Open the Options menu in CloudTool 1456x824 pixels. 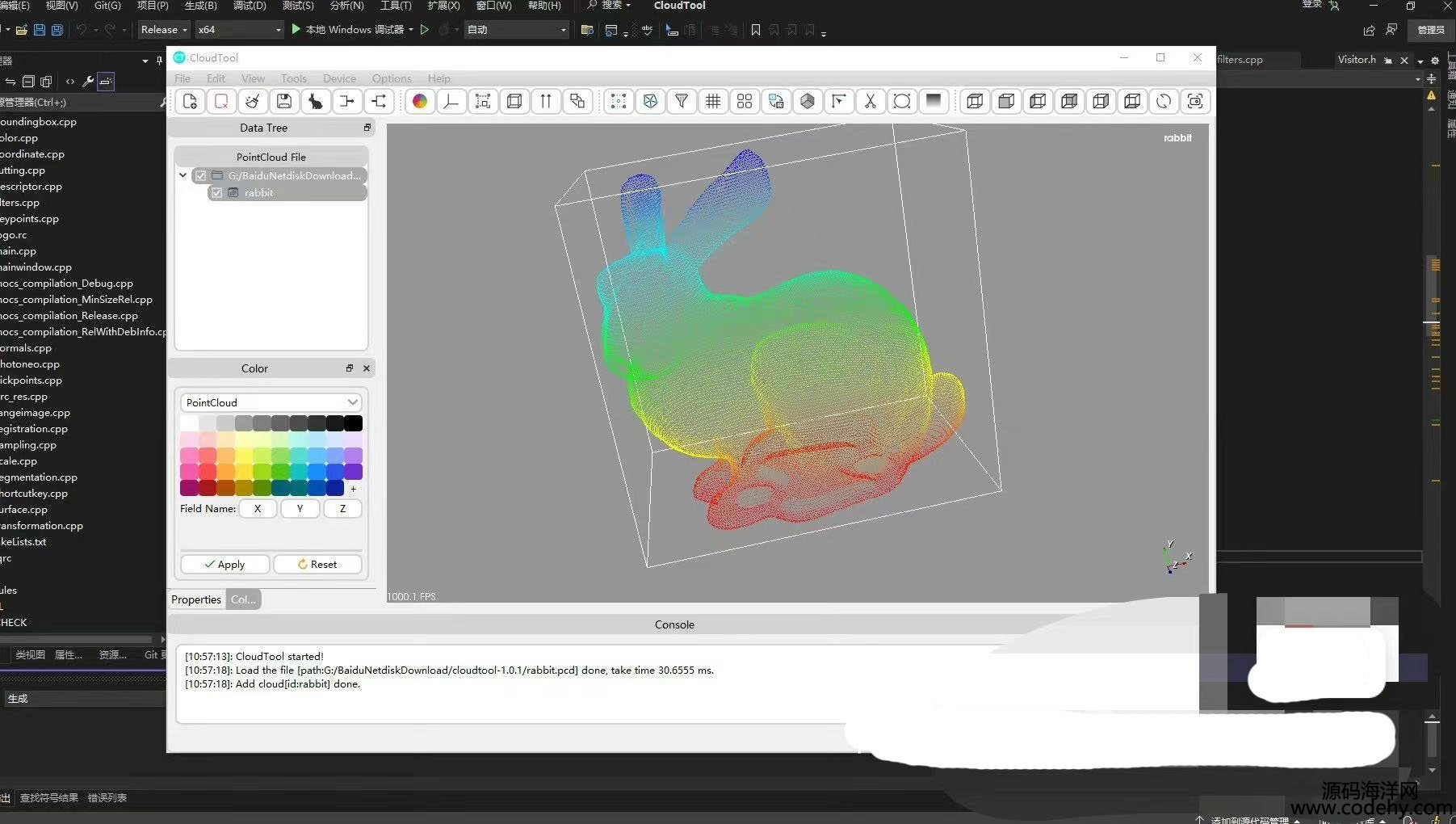tap(392, 78)
